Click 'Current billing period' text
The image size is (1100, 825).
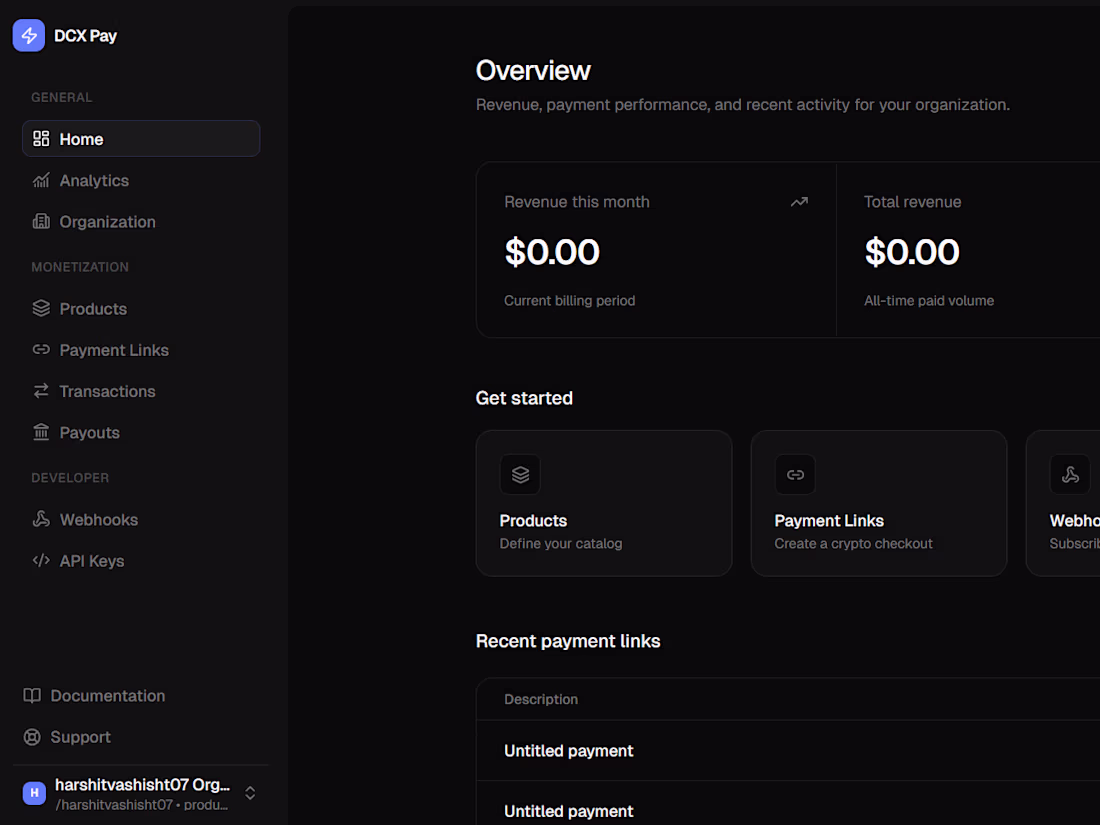570,300
